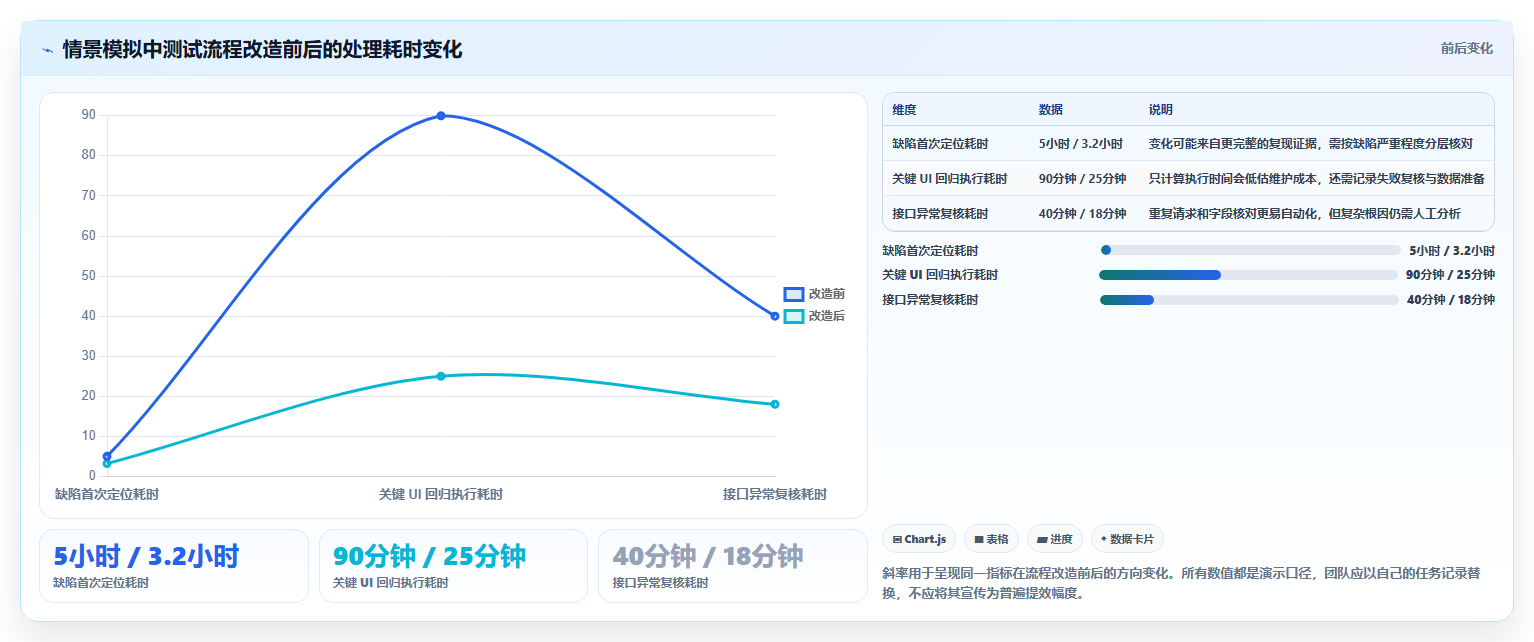This screenshot has height=642, width=1534.
Task: Click the 关键 UI 回归执行耗时 progress bar
Action: coord(1248,275)
